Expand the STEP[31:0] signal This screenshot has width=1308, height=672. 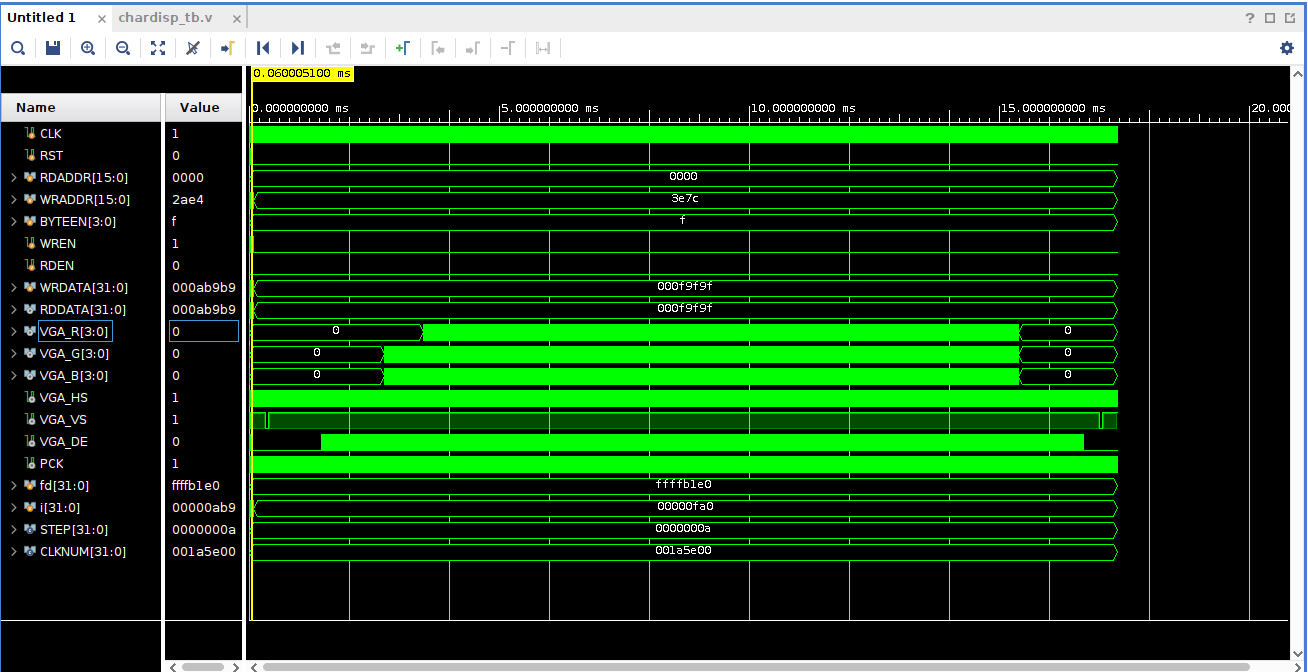click(x=13, y=529)
